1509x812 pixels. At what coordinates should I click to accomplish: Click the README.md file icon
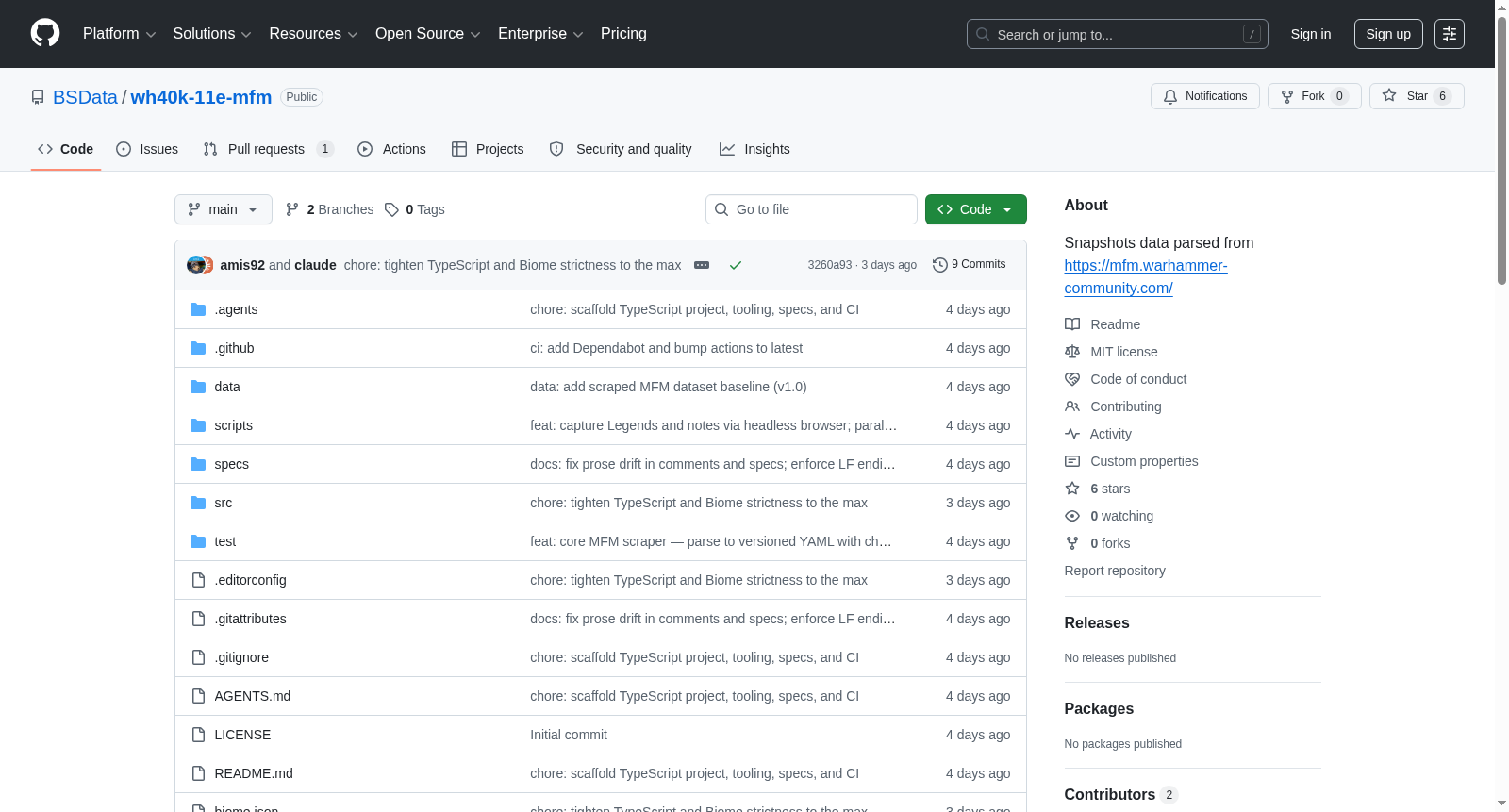coord(198,773)
